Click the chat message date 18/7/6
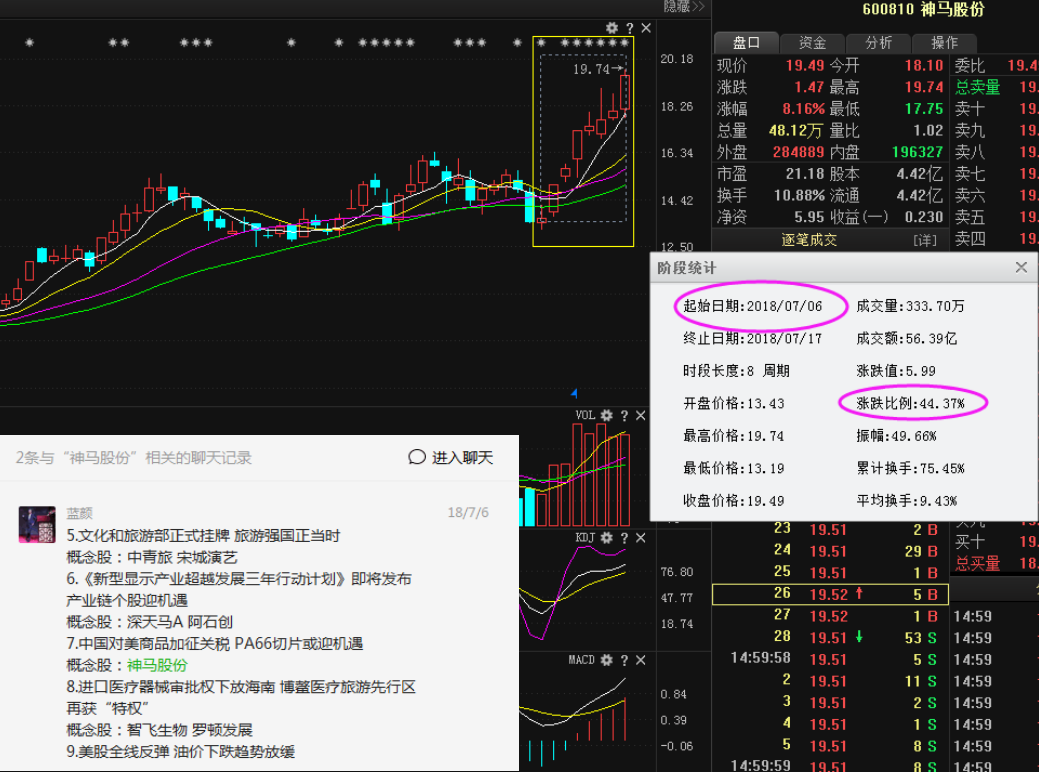The image size is (1039, 772). (x=468, y=512)
